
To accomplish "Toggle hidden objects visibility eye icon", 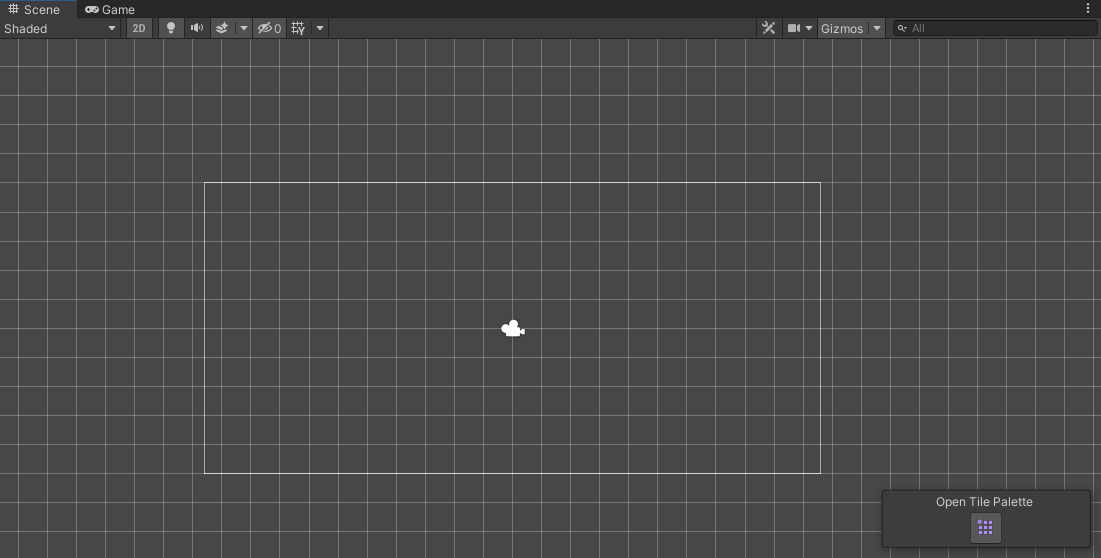I will 269,28.
